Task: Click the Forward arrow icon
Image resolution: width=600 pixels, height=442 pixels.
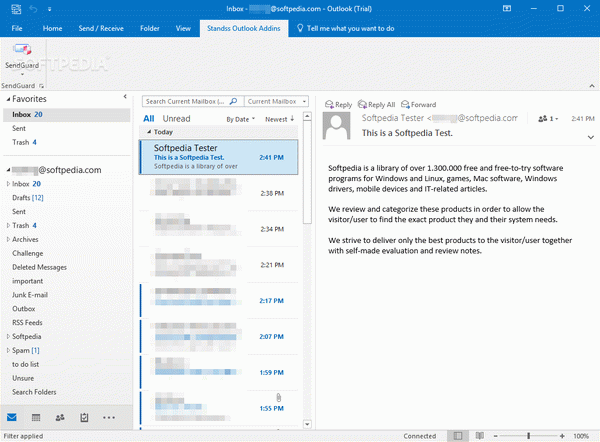Action: [417, 104]
